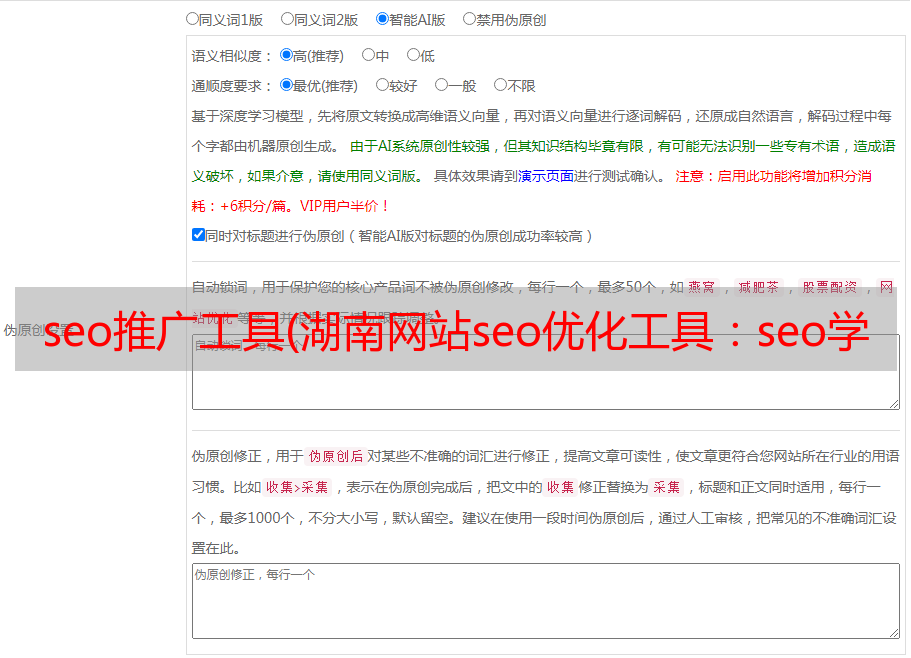Click the 伪原创修正 textarea
Viewport: 911px width, 658px height.
tap(546, 601)
